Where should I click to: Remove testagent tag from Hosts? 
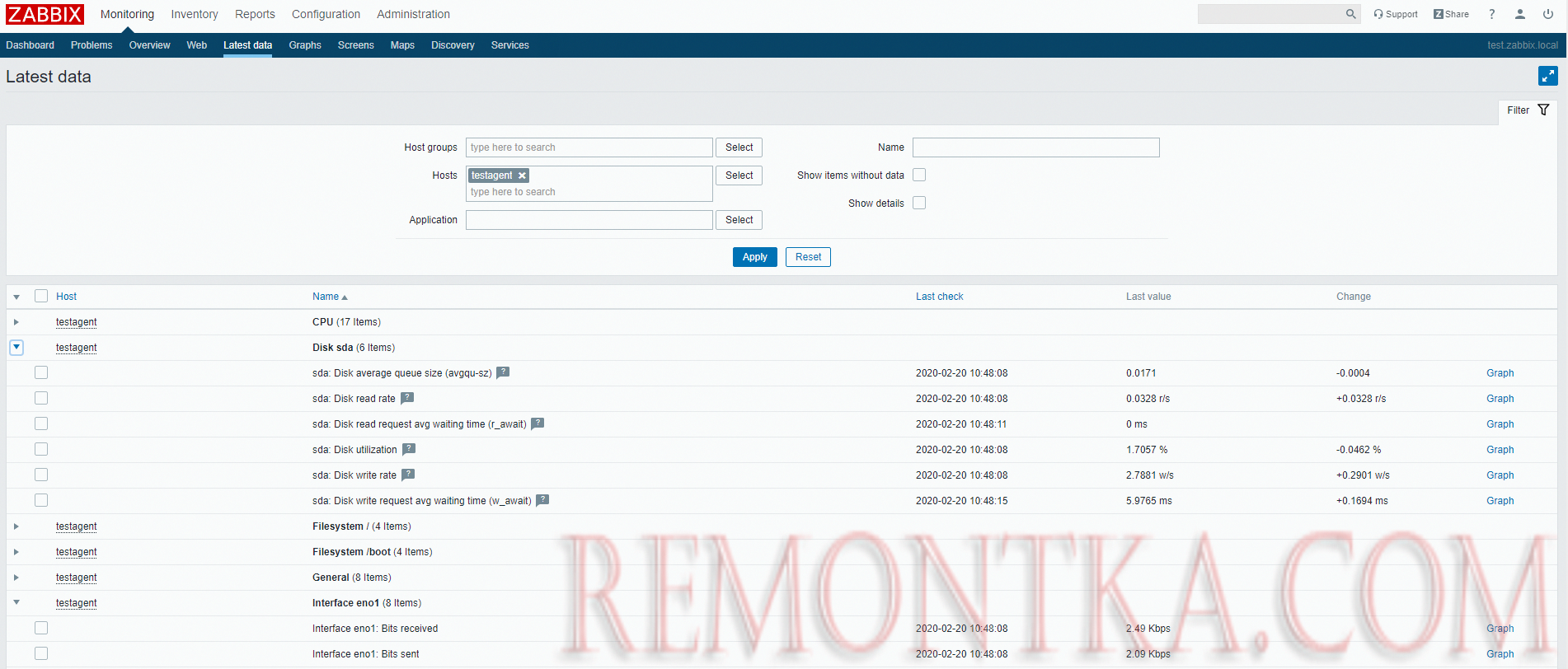pyautogui.click(x=522, y=175)
